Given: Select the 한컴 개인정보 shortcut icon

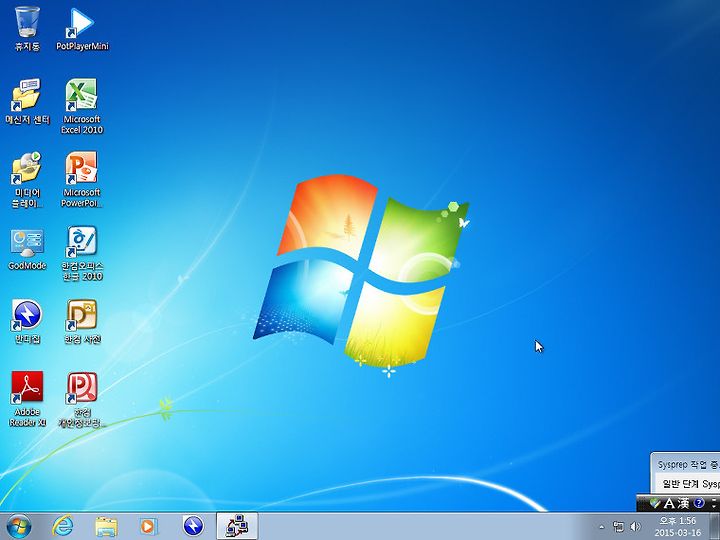Looking at the screenshot, I should (82, 399).
